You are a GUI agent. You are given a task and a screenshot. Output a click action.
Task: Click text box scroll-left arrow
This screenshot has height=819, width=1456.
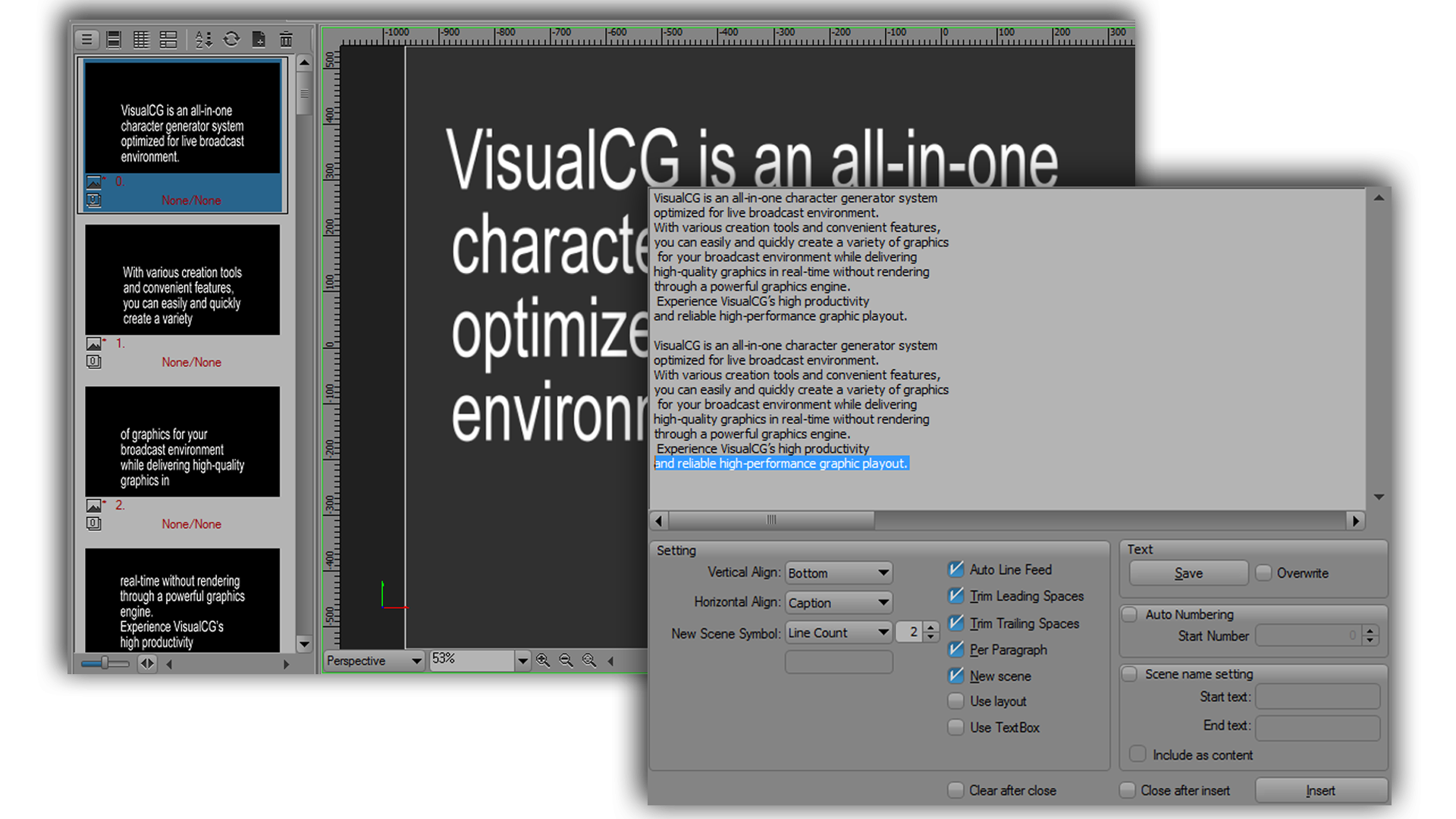(x=658, y=520)
